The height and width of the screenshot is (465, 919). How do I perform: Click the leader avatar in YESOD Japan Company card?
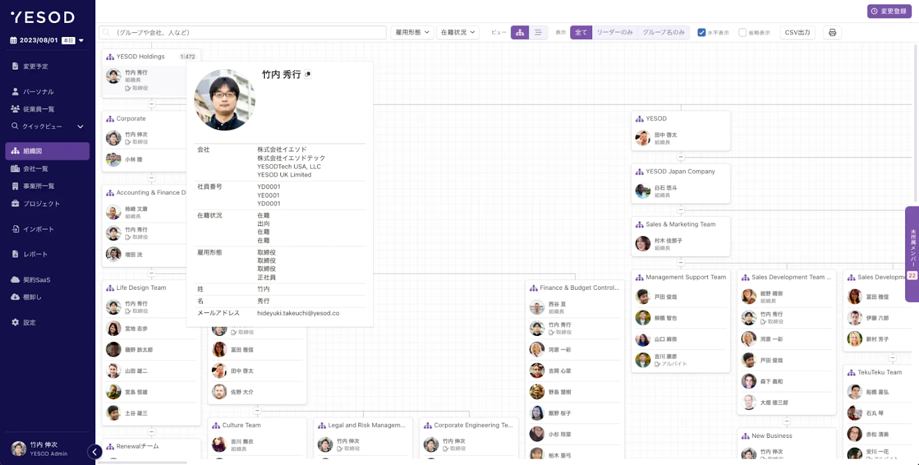pyautogui.click(x=643, y=191)
